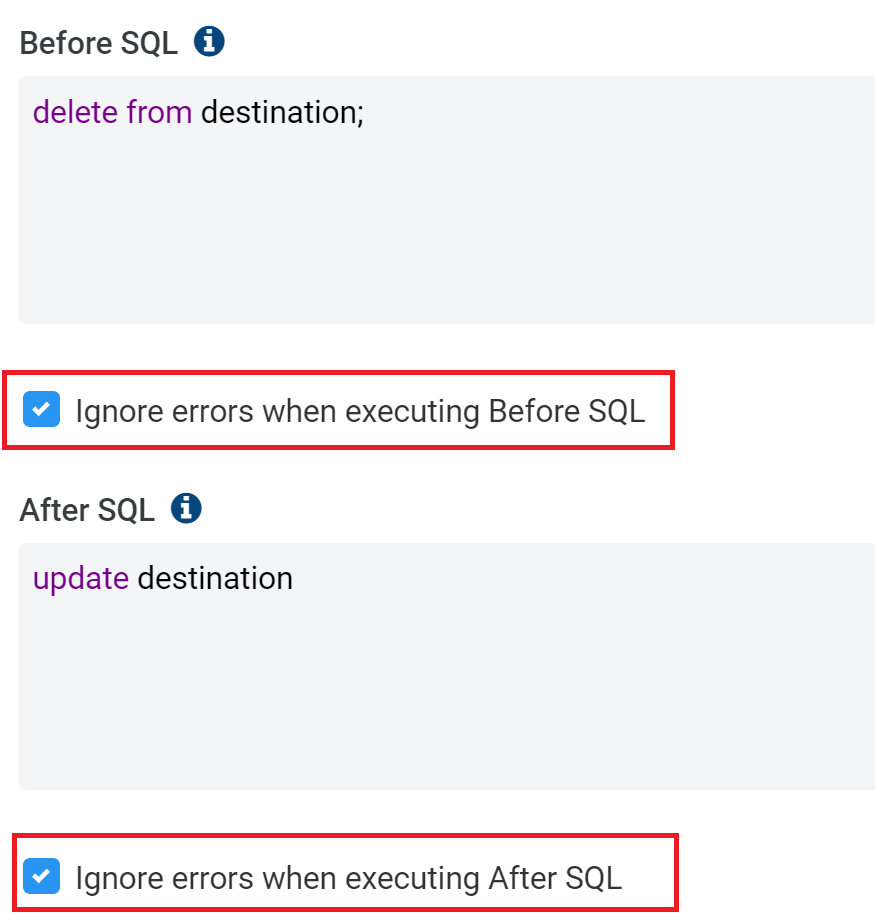Click the 'from' keyword in Before SQL
Viewport: 875px width, 913px height.
(159, 112)
